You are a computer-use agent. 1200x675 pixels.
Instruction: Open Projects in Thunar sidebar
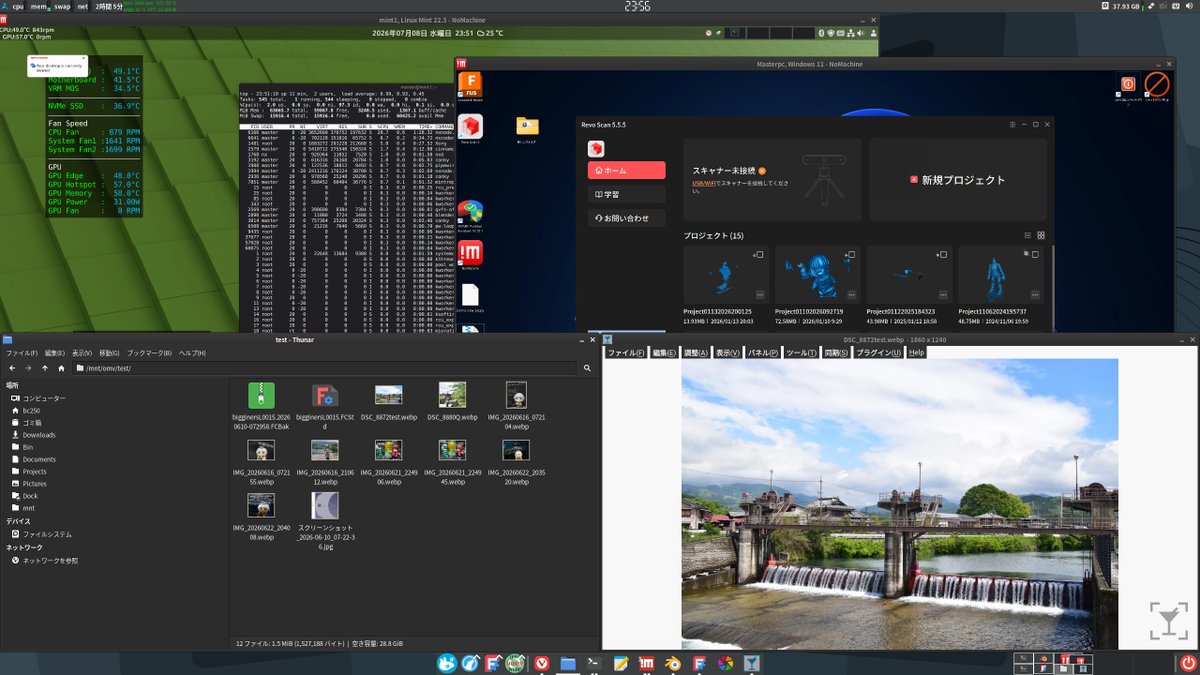click(29, 471)
